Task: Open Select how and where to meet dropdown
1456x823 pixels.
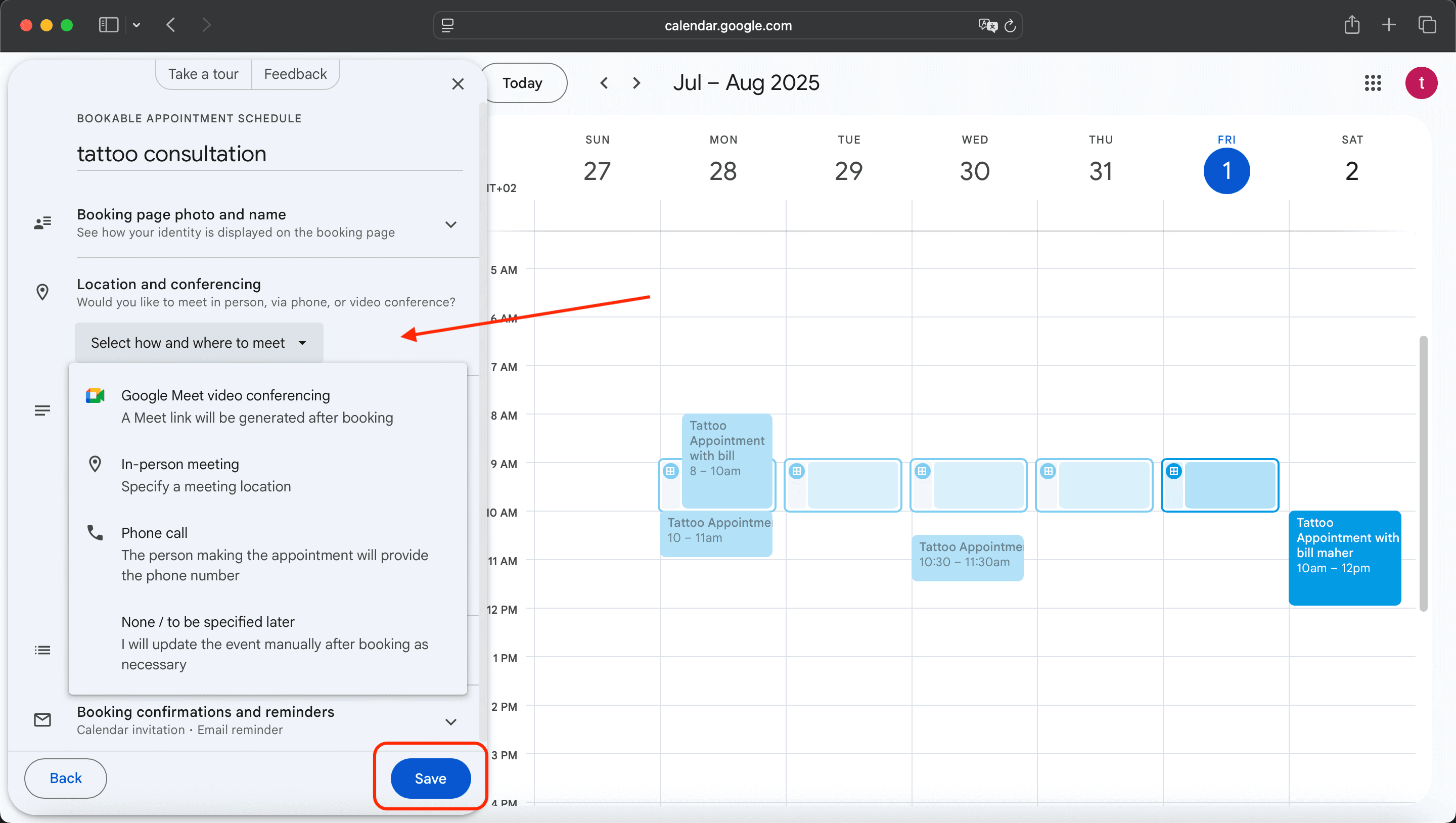Action: point(198,343)
